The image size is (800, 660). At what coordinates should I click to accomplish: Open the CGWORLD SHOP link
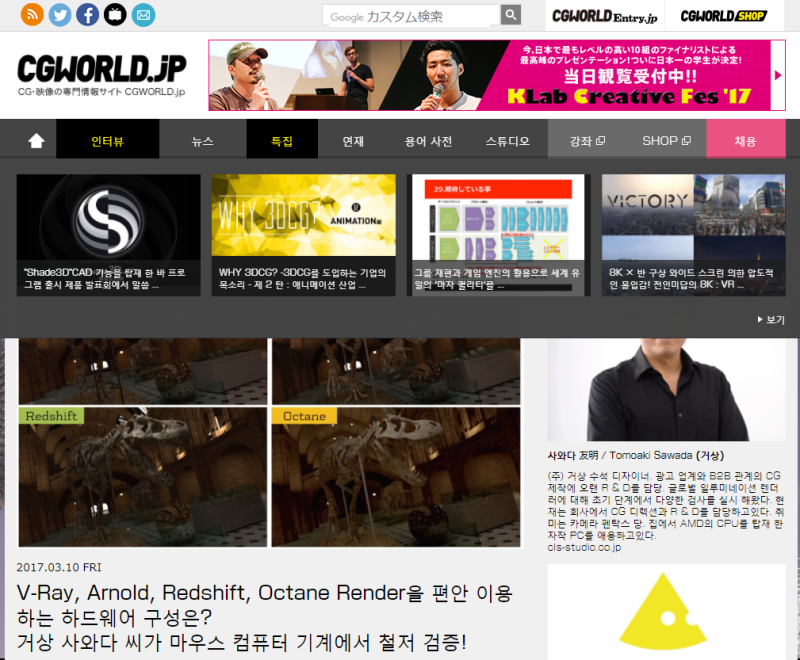pyautogui.click(x=723, y=16)
